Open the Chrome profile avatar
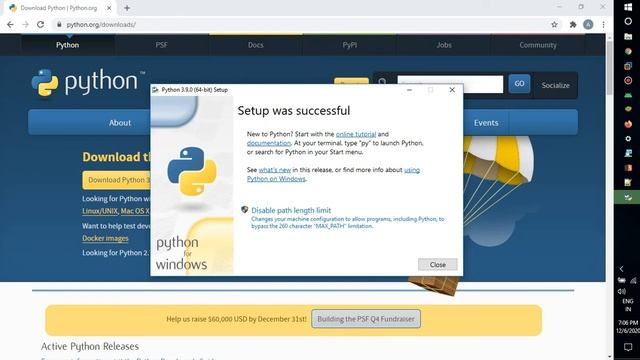The image size is (640, 360). pyautogui.click(x=588, y=24)
